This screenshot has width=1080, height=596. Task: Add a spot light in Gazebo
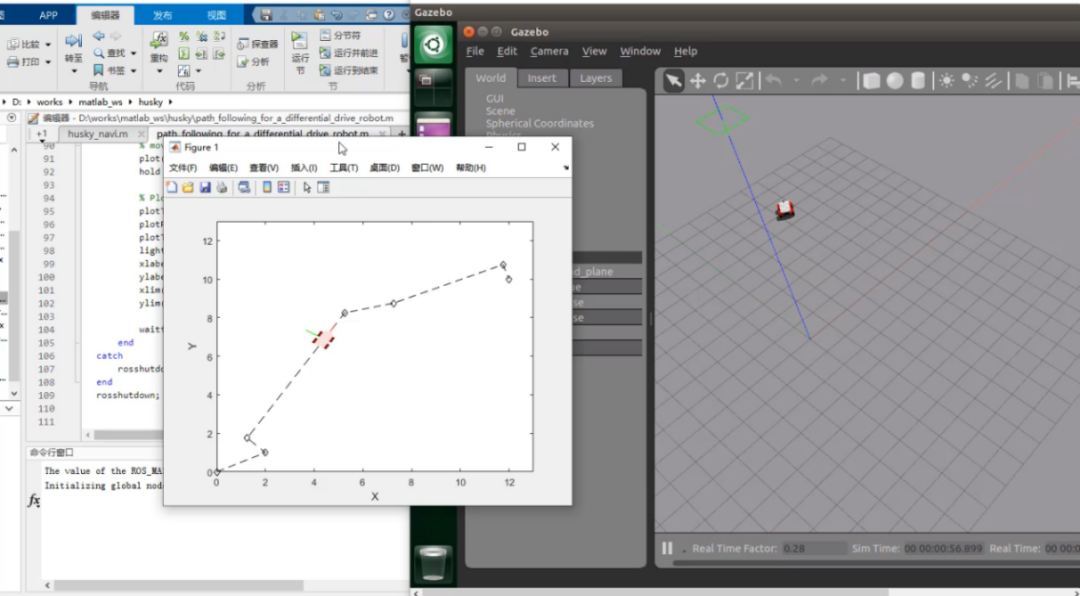[970, 81]
